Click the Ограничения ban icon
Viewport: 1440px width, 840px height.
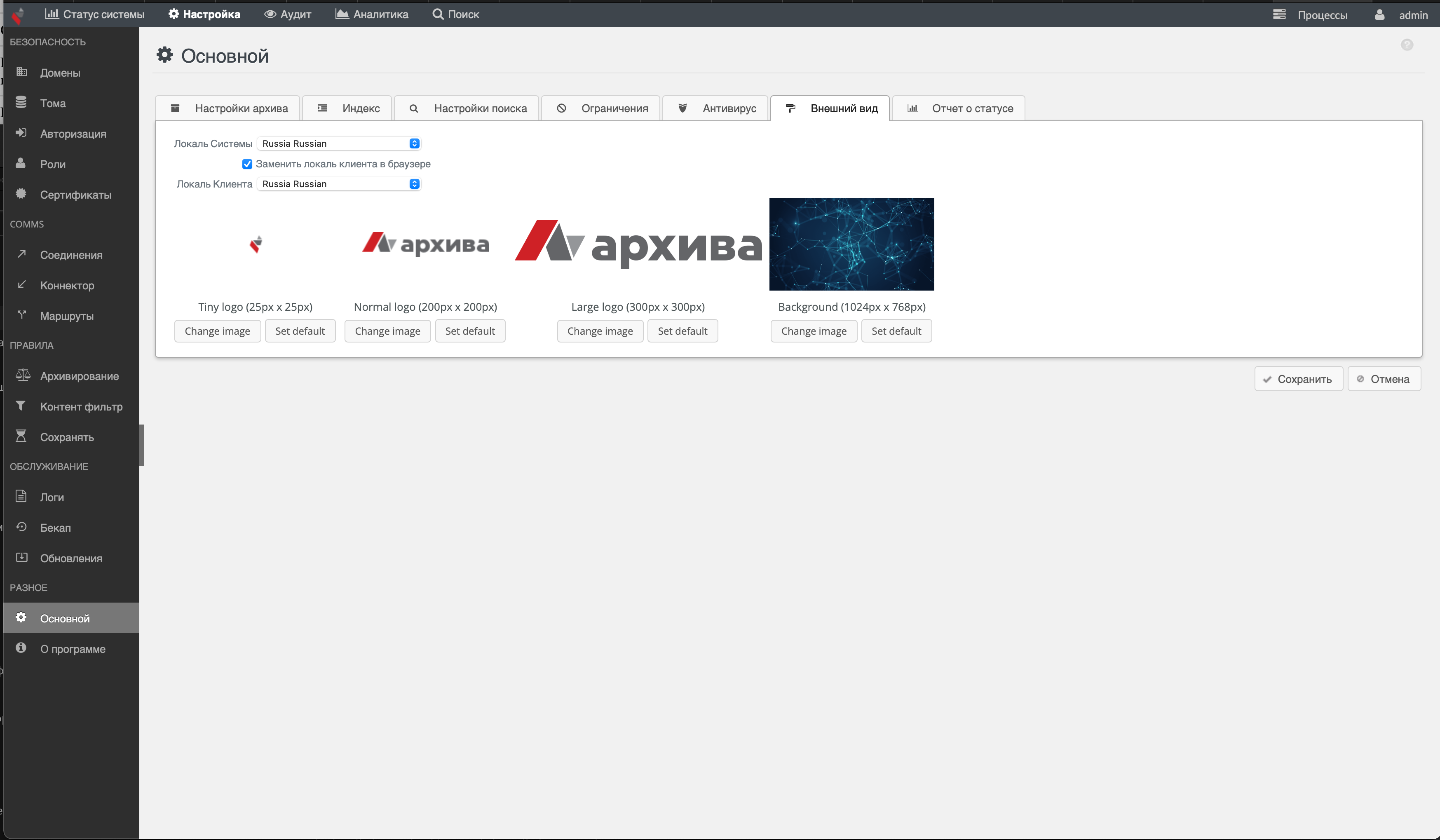point(562,108)
